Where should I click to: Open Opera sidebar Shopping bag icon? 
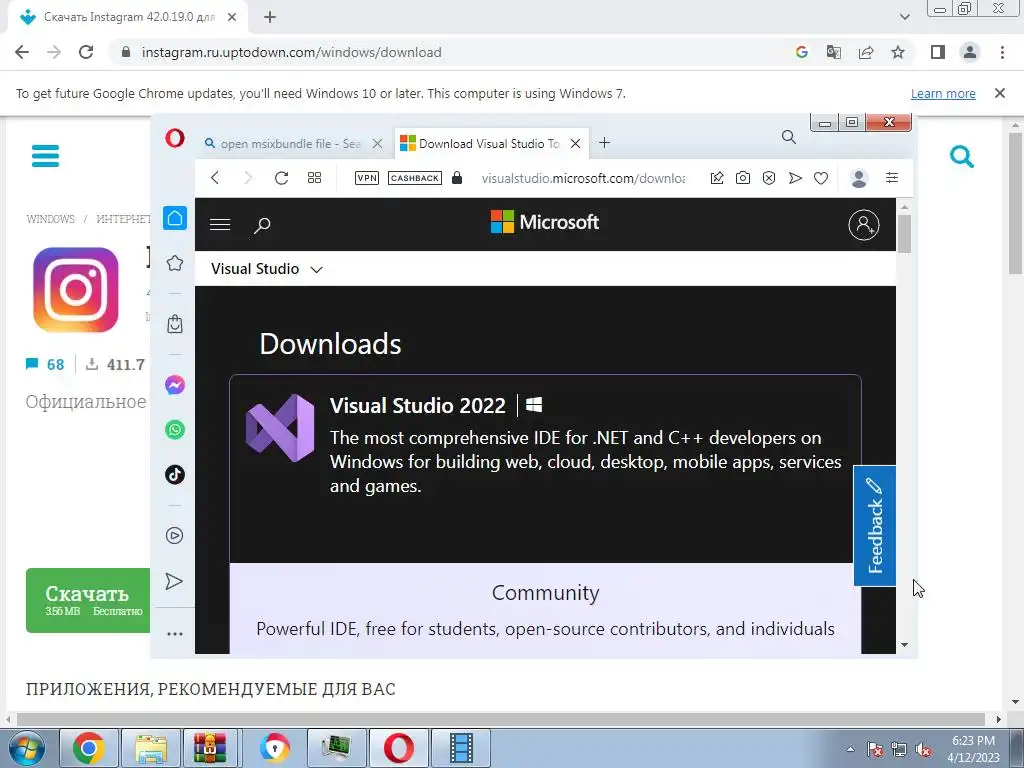174,324
